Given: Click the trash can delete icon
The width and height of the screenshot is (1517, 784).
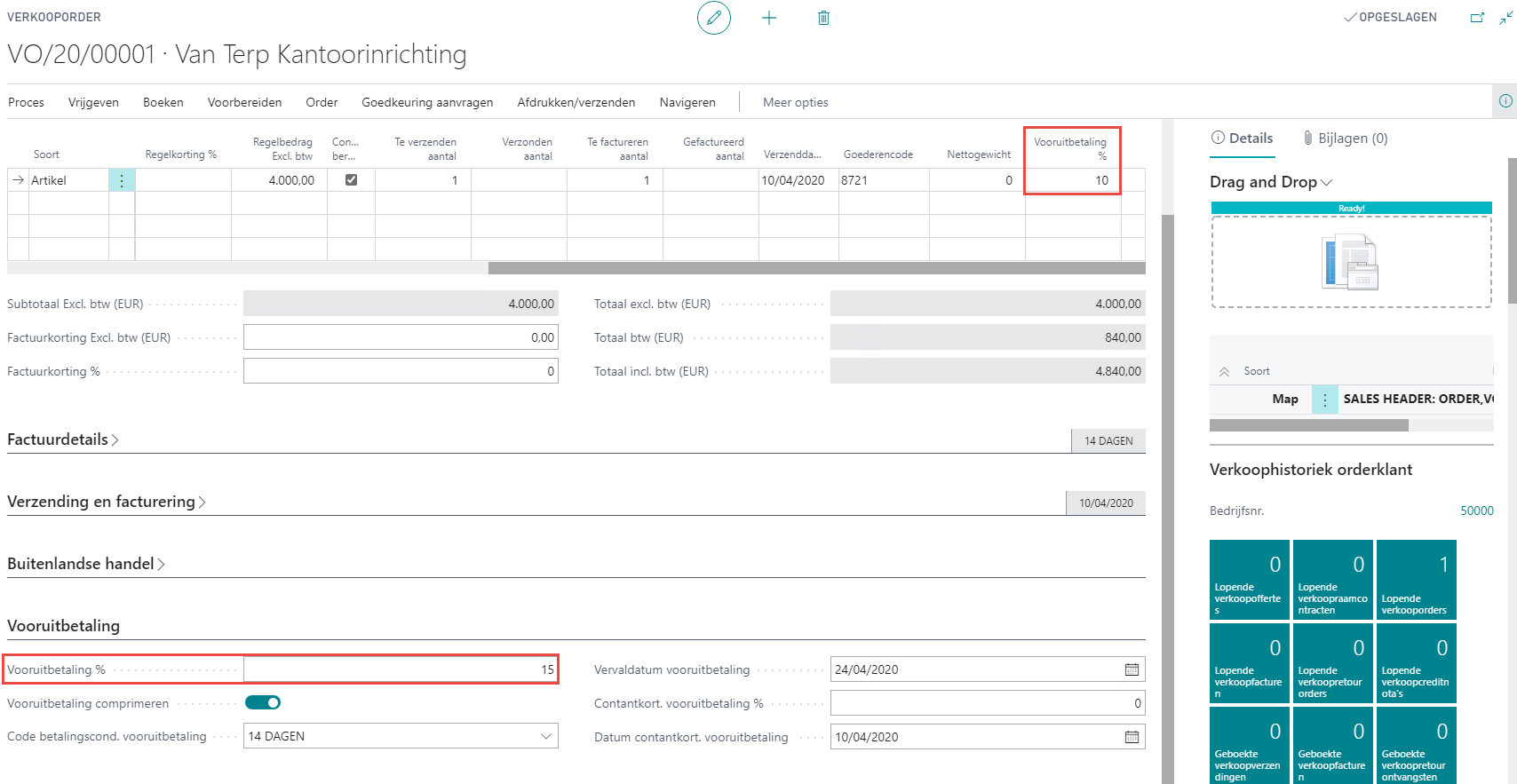Looking at the screenshot, I should click(823, 18).
